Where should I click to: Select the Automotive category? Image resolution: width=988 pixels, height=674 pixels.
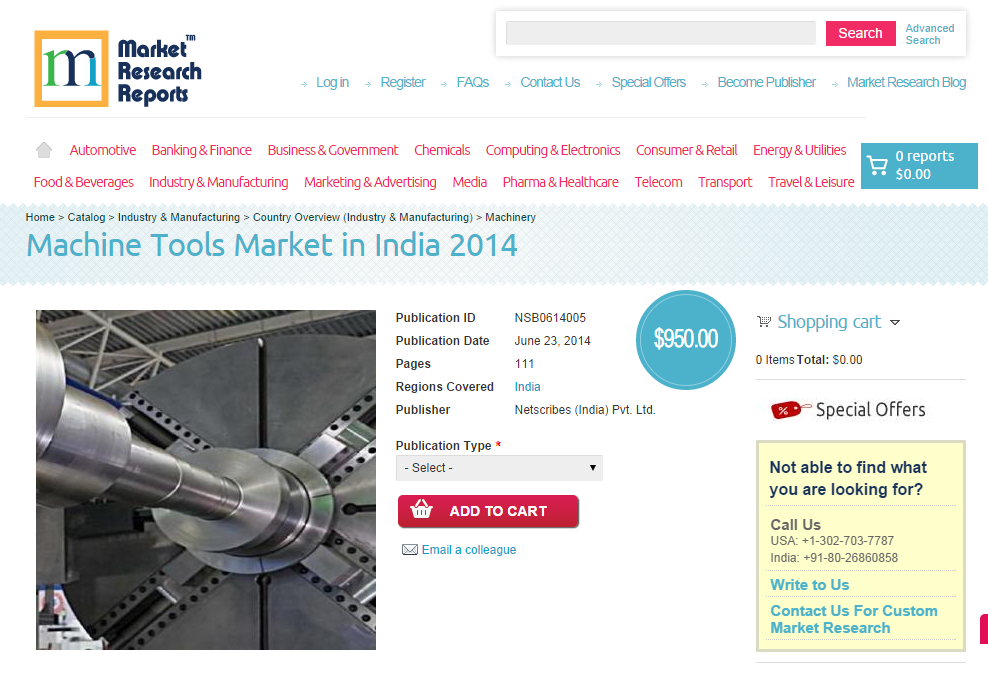coord(103,150)
